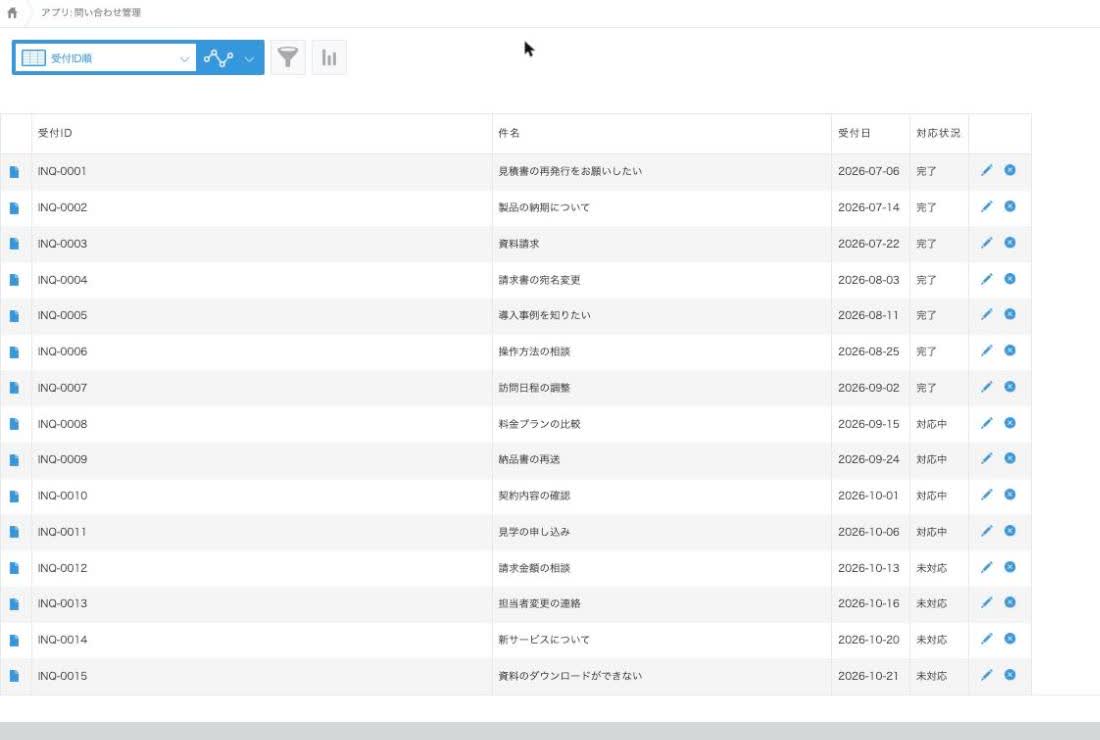
Task: Open record details for INQ-0003
Action: click(14, 244)
